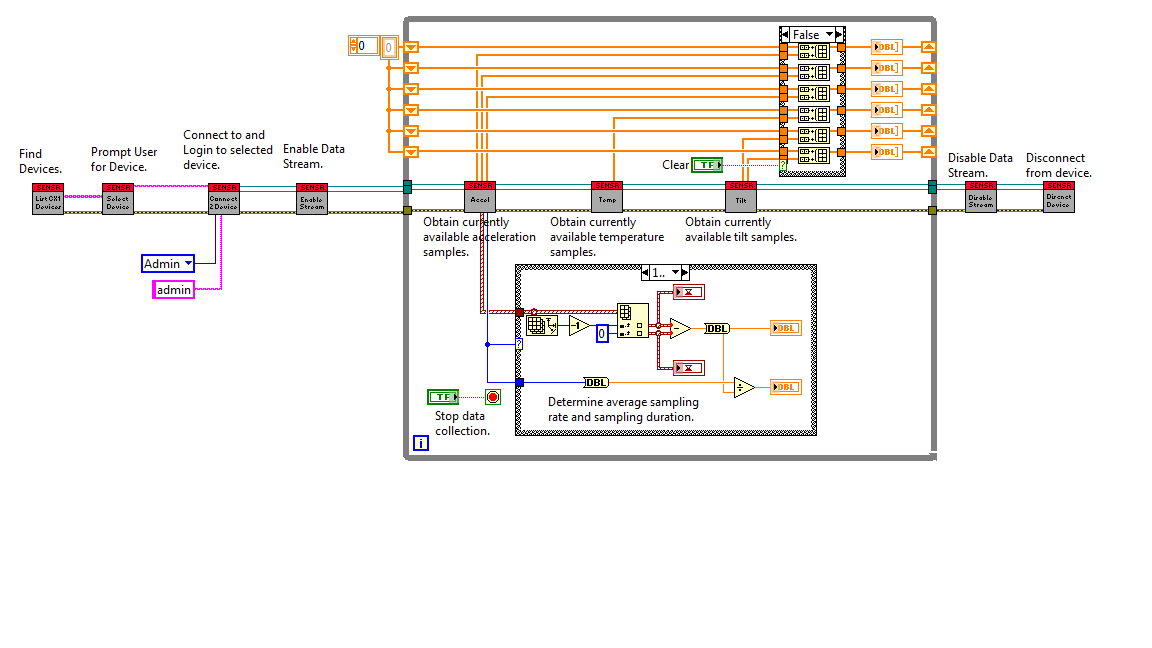
Task: Click the Connect 2 Device VI node
Action: tap(224, 198)
